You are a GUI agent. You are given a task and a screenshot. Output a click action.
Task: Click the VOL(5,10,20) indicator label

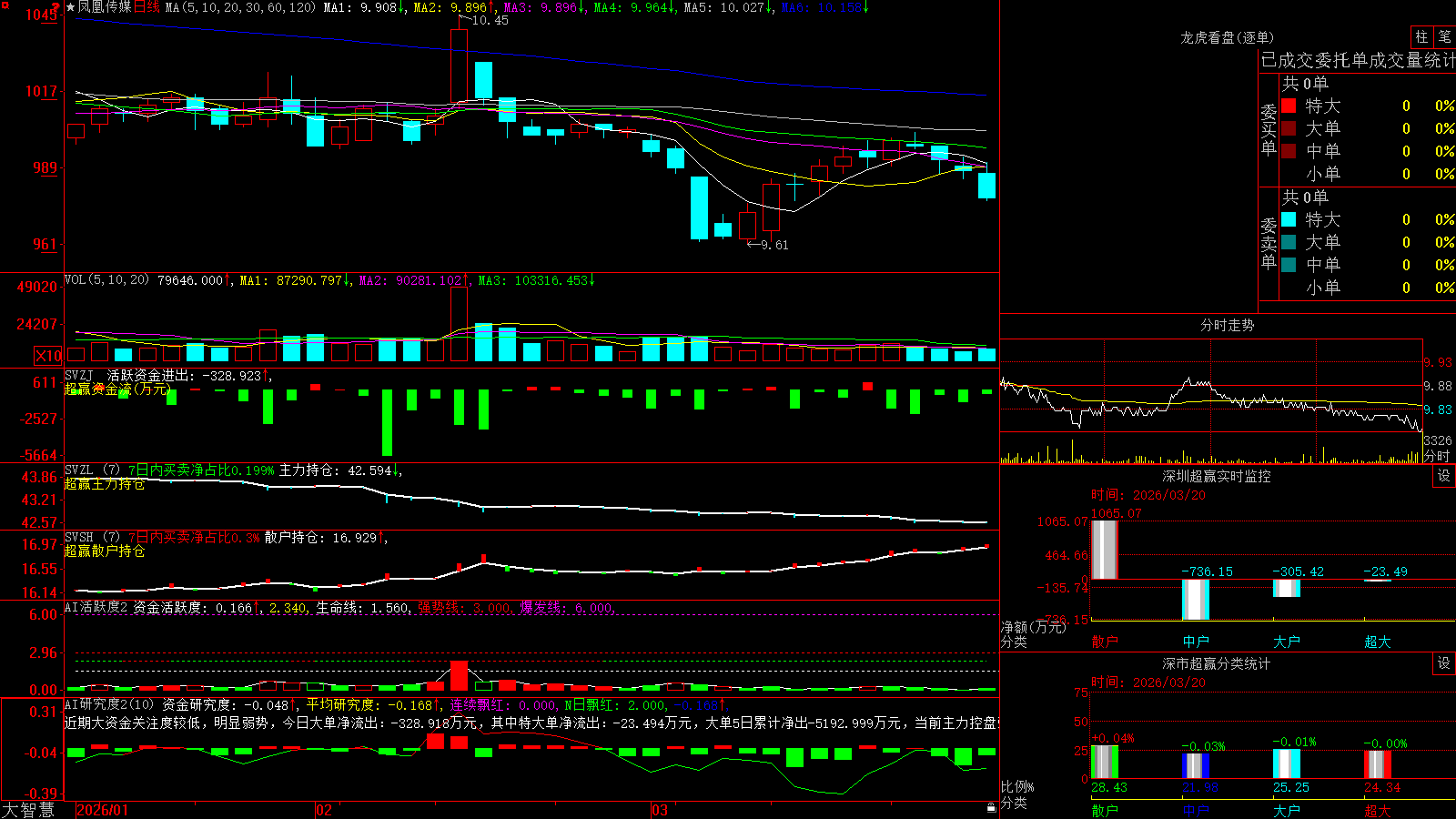click(x=106, y=279)
